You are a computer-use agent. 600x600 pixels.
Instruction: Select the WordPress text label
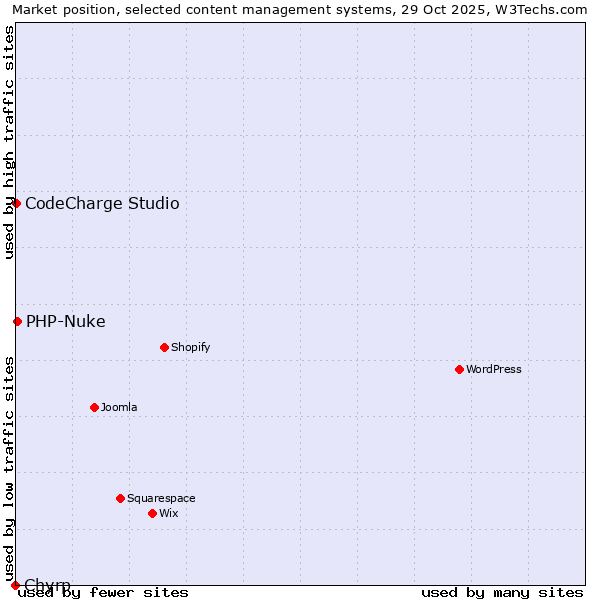(x=494, y=370)
